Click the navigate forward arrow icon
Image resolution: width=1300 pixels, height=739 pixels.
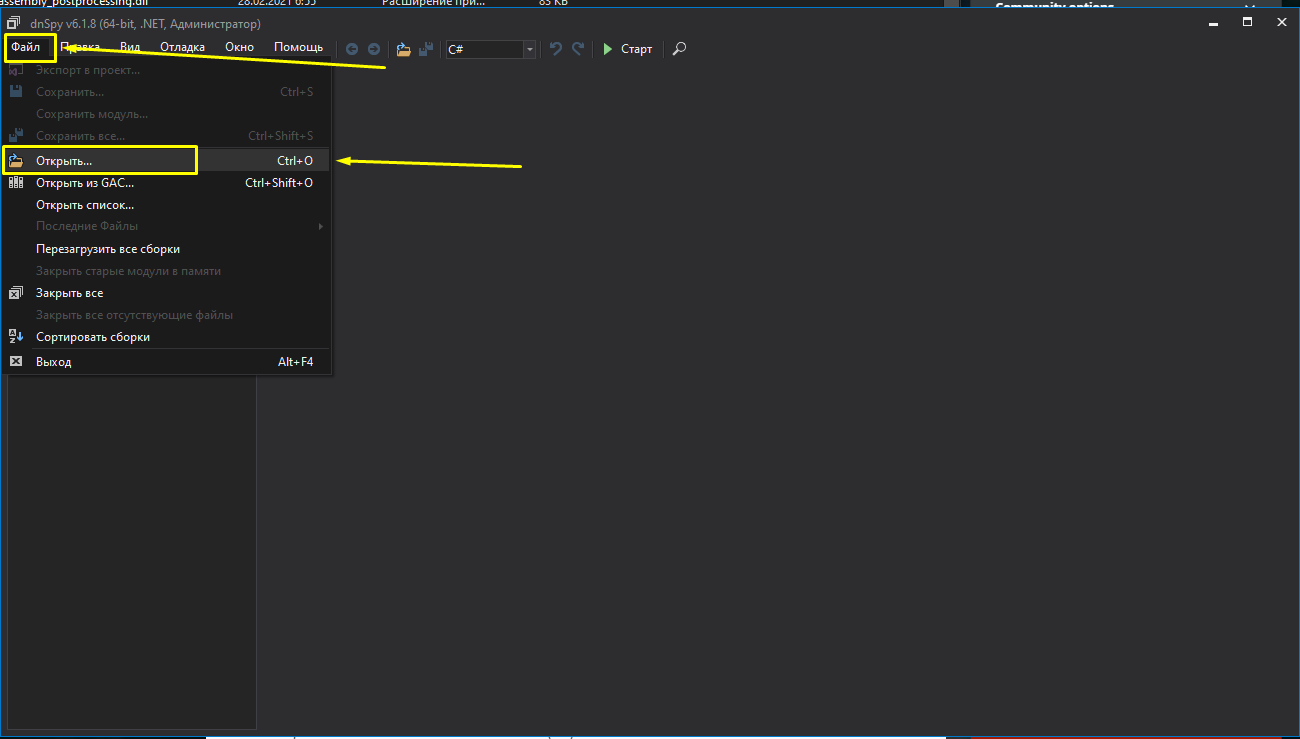pos(374,49)
